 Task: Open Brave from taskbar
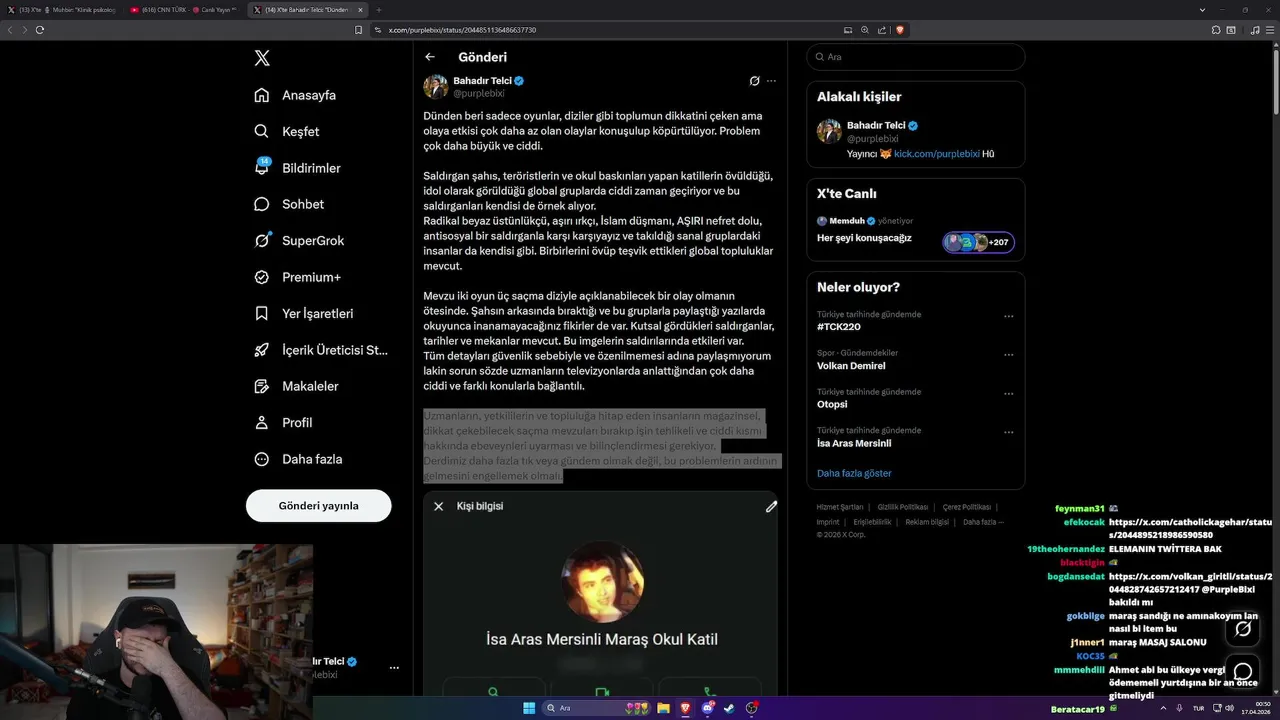click(x=685, y=708)
